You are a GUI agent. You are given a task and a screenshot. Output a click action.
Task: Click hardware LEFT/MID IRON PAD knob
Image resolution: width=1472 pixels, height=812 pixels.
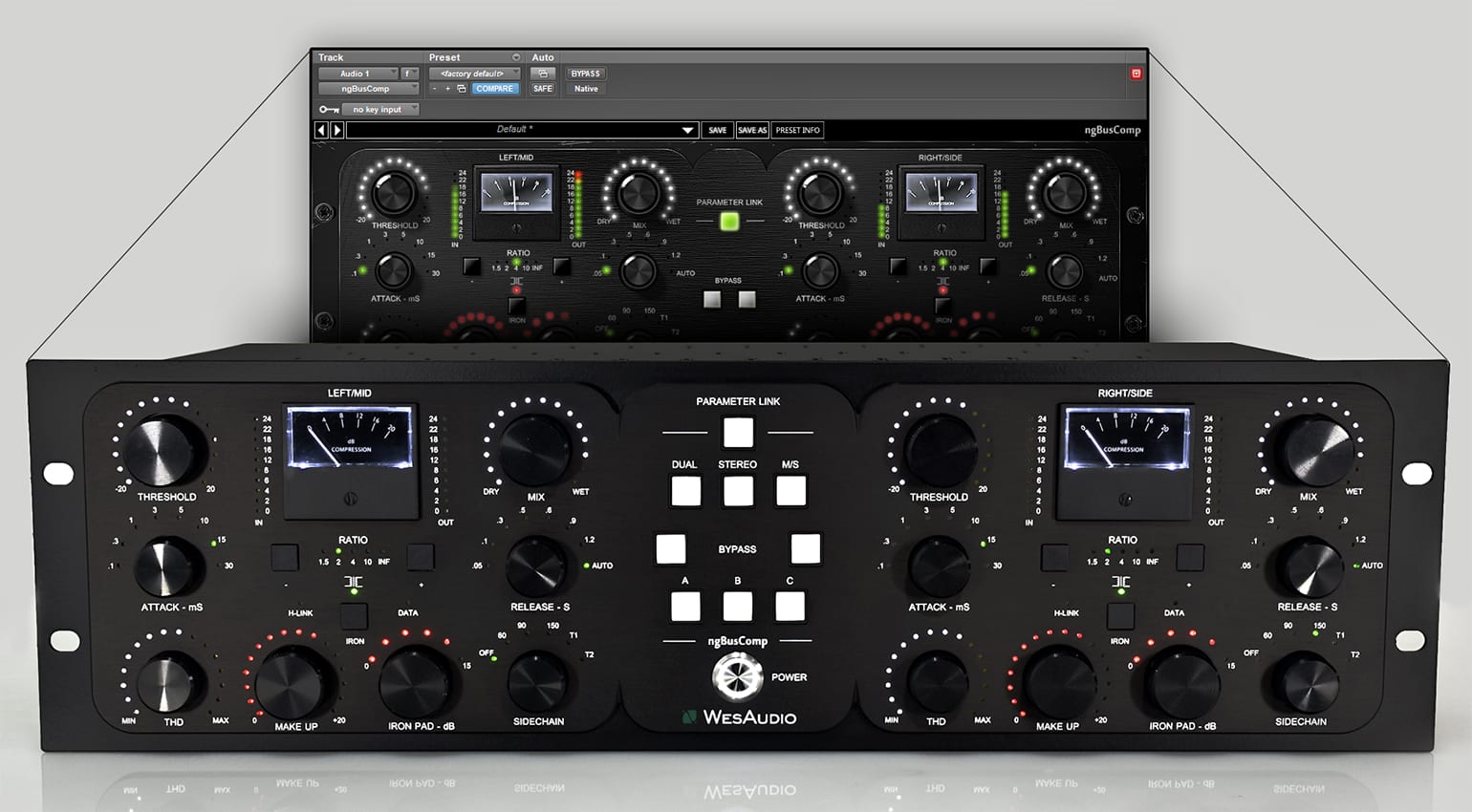coord(417,683)
